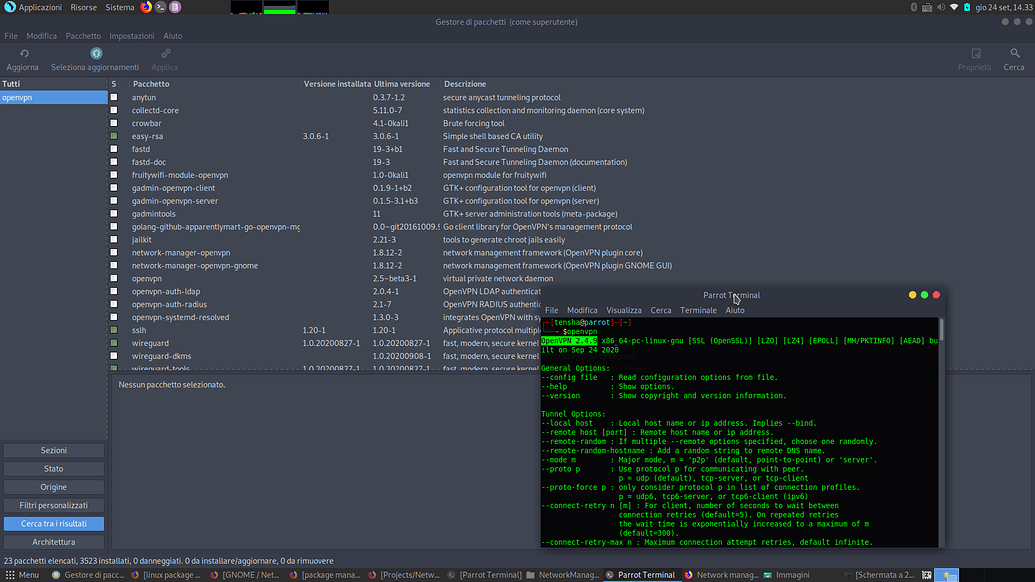Switch to Network manag... Firefox taskbar entry
Screen dimensions: 1035x582
tap(721, 575)
